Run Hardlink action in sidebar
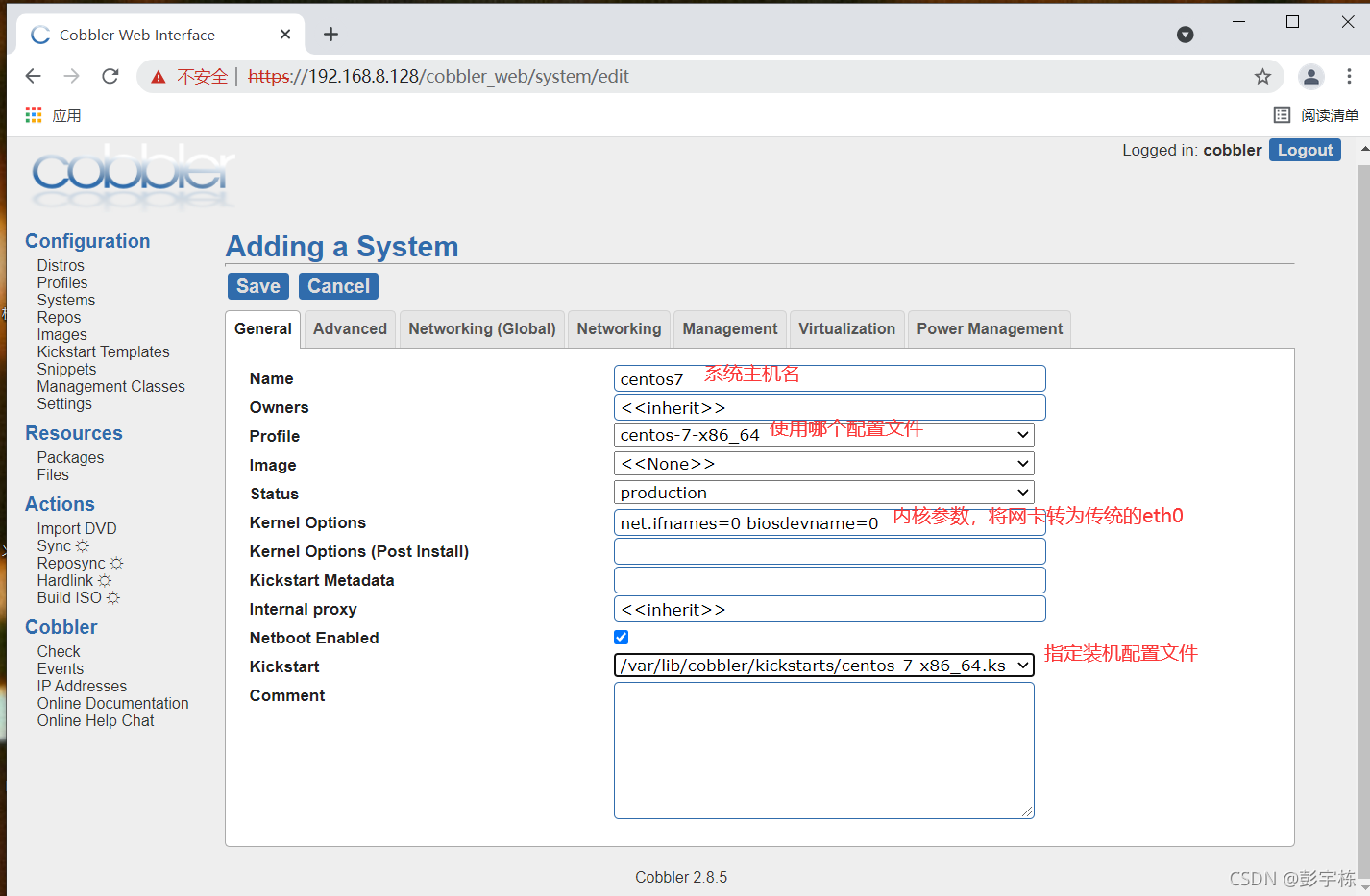The width and height of the screenshot is (1370, 896). pos(74,580)
